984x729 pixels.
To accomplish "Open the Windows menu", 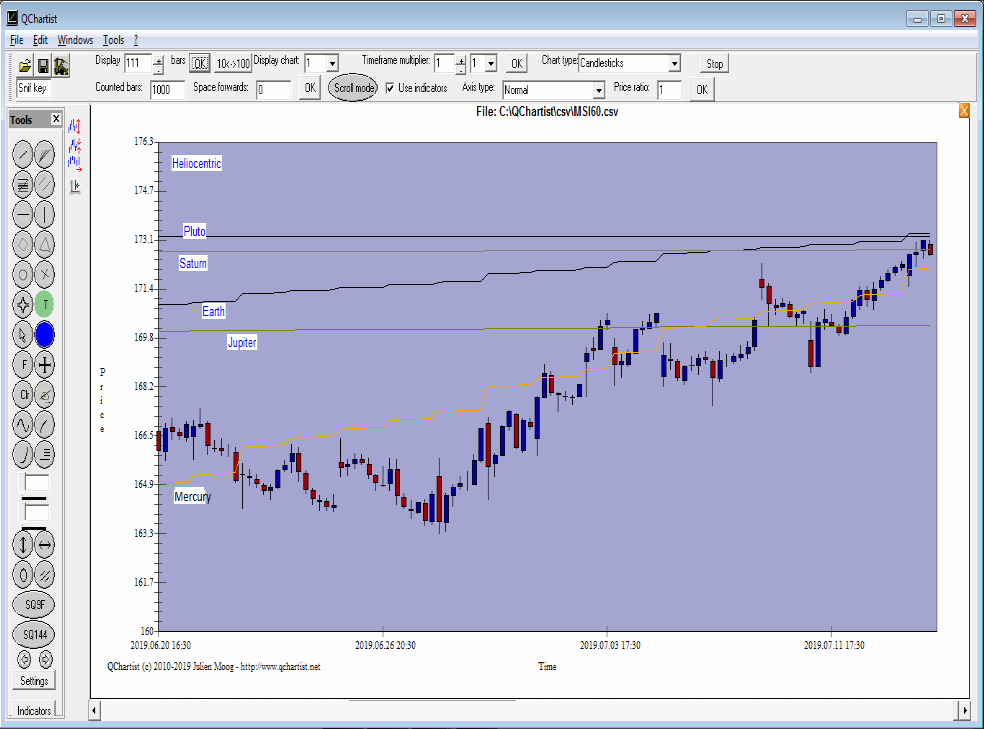I will [x=75, y=40].
